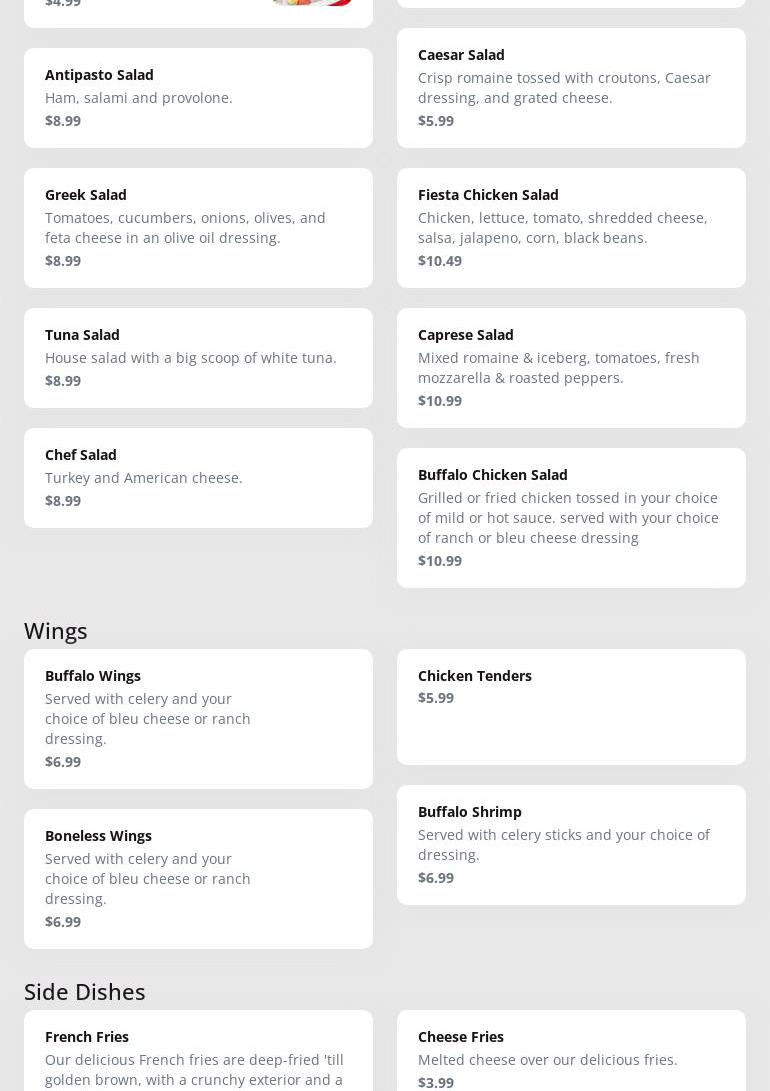Click the $10.49 price label

440,261
